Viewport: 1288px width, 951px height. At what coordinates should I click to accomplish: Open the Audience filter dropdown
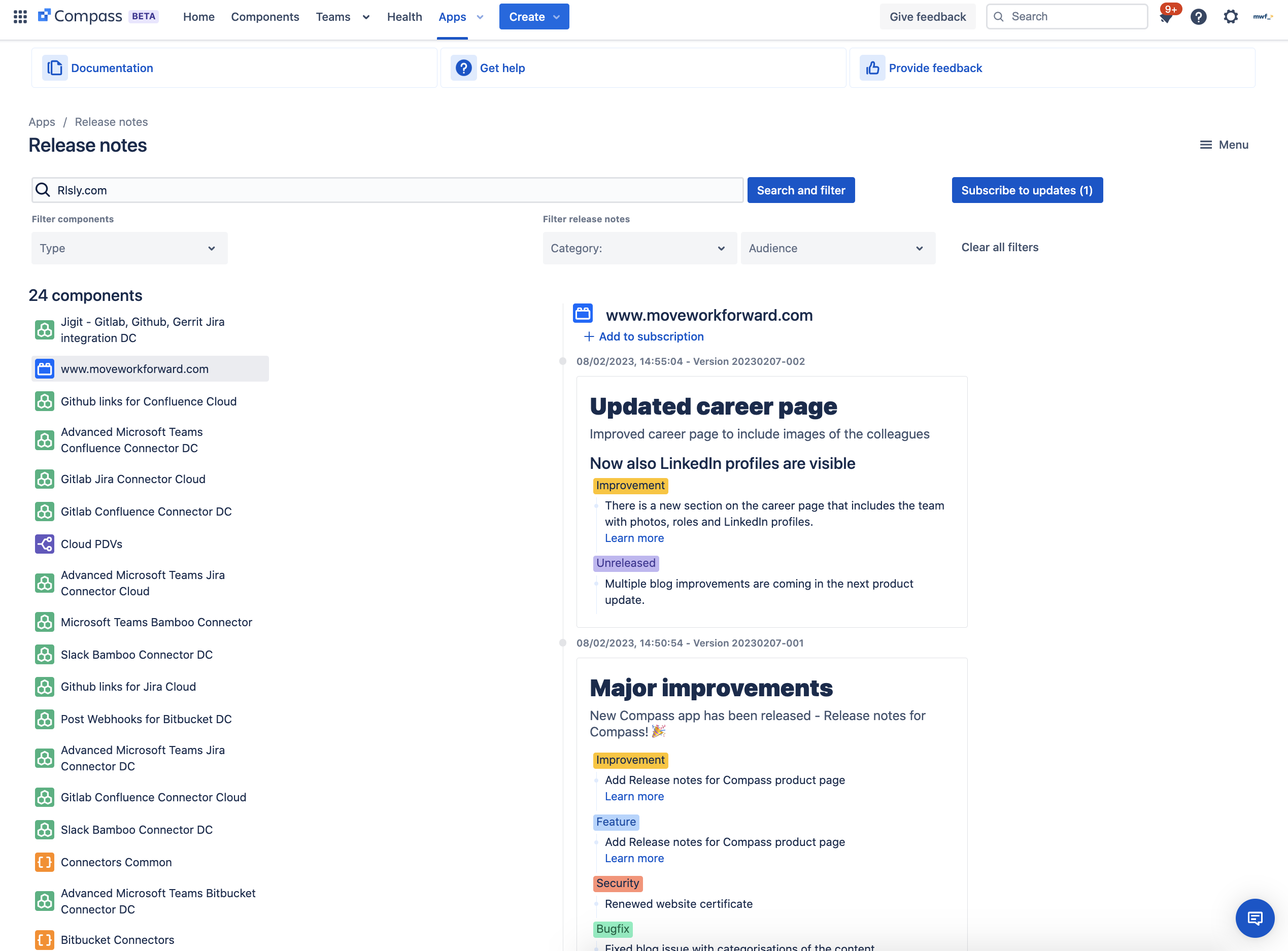837,248
